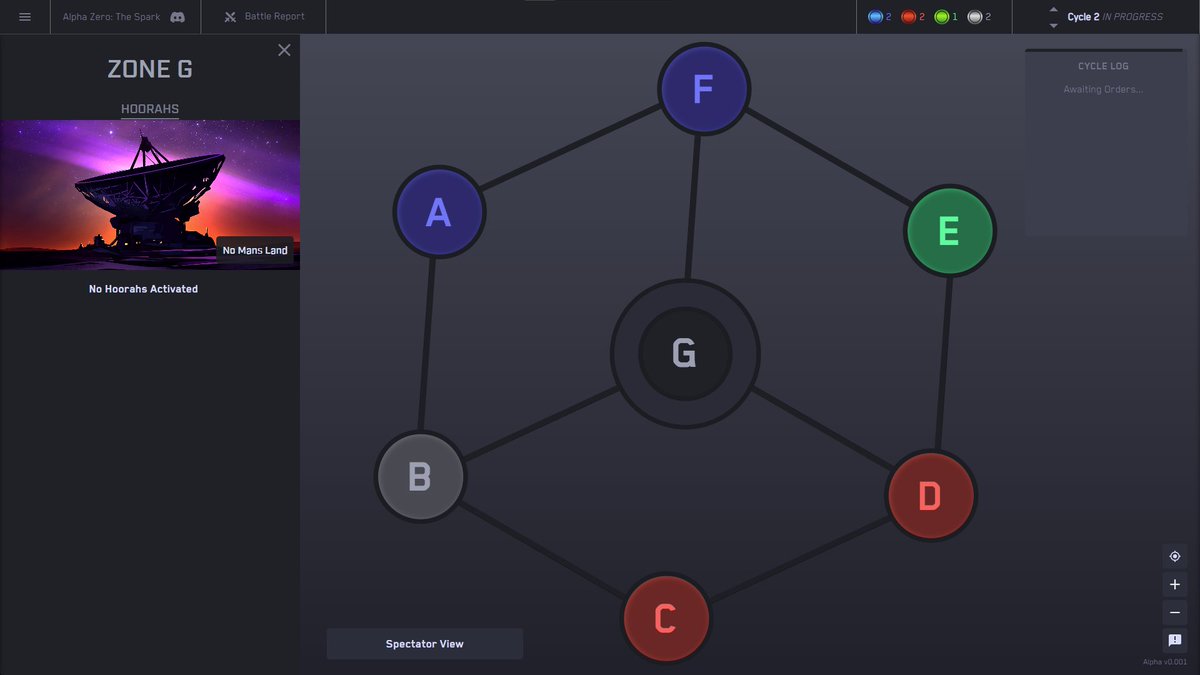Click the No Mans Land label
Screen dimensions: 1200x675
pyautogui.click(x=255, y=250)
